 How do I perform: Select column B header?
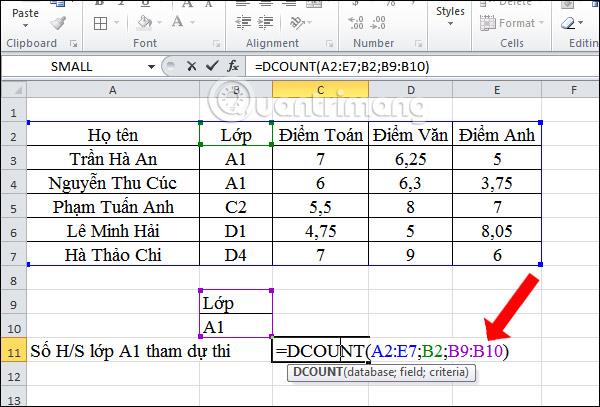click(x=236, y=90)
